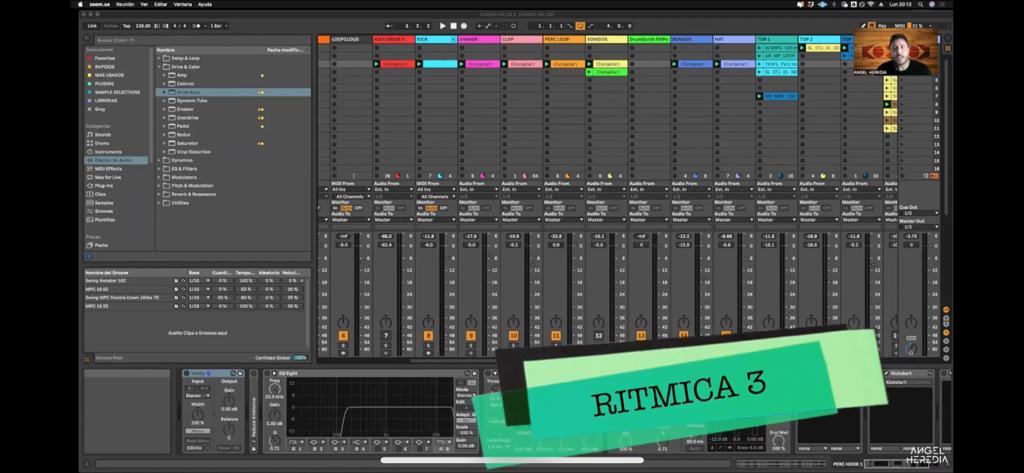This screenshot has width=1024, height=473.
Task: Select the Favoritos collection
Action: [104, 58]
